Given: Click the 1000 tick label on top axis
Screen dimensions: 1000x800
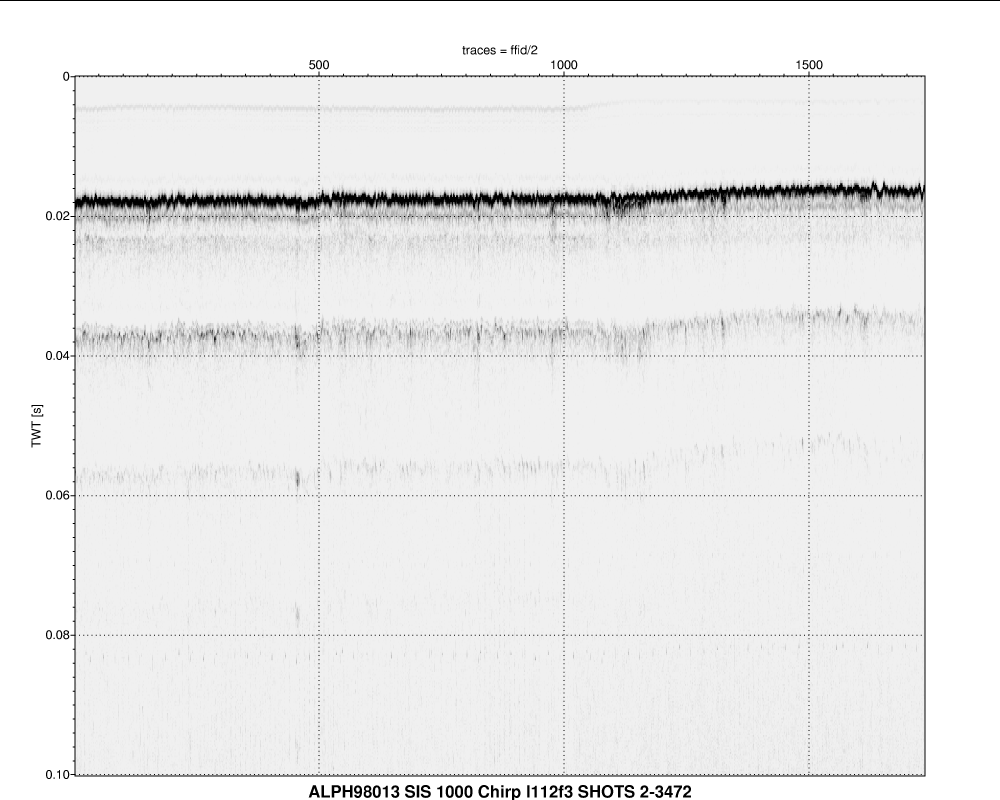Looking at the screenshot, I should click(x=564, y=65).
